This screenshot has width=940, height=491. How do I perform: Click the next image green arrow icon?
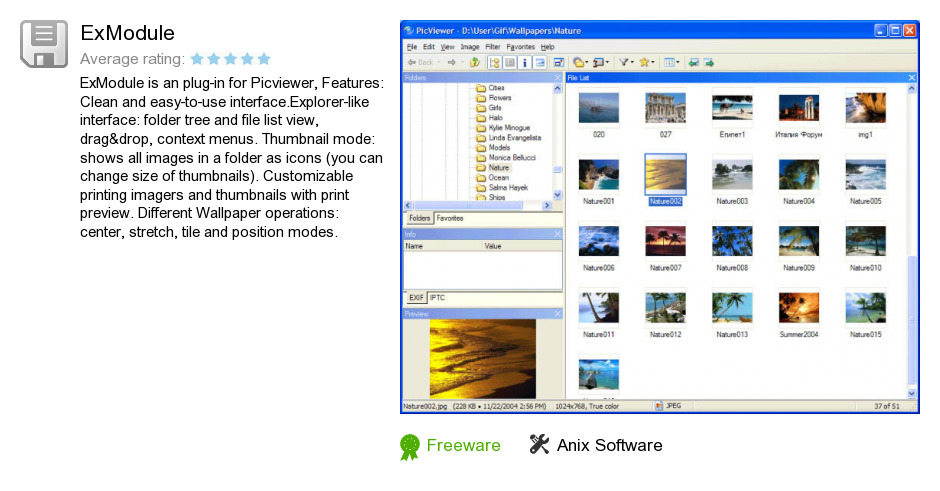coord(709,62)
